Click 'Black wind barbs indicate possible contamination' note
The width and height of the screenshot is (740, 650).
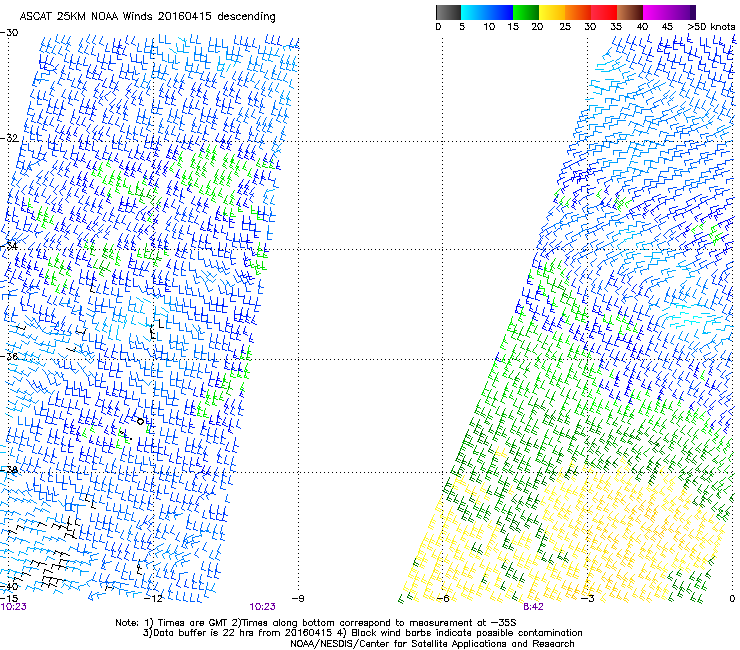(x=466, y=633)
